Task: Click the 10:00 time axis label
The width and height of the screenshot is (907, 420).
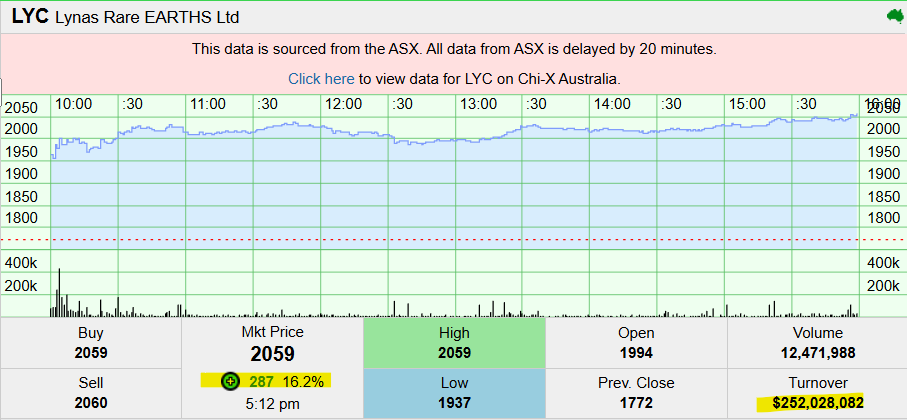Action: 73,104
